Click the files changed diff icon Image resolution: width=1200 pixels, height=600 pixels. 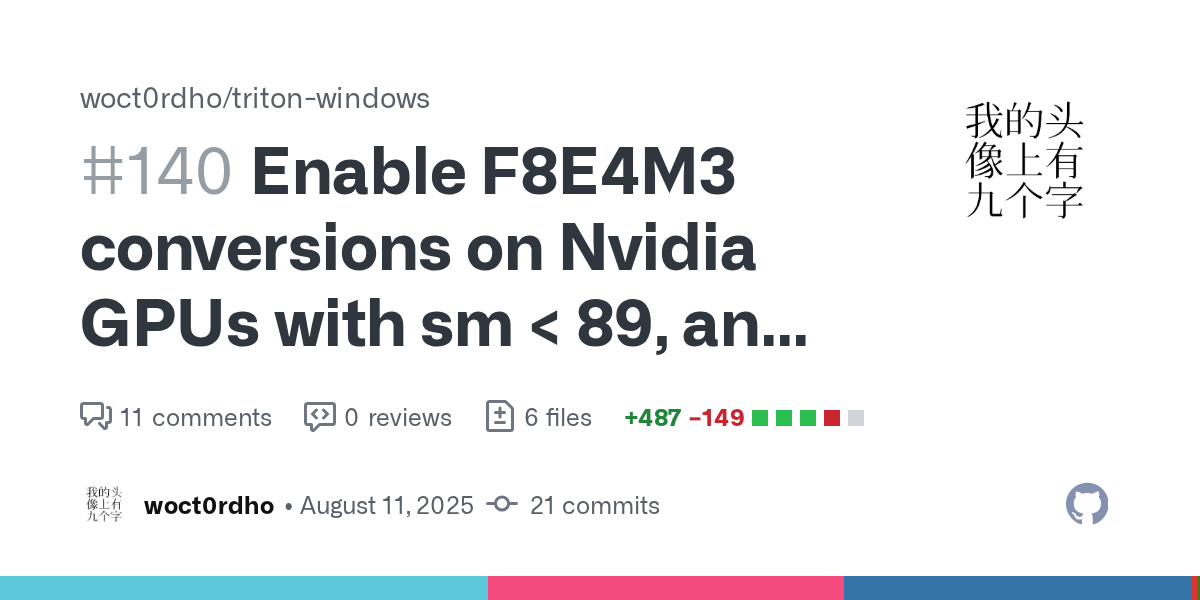[499, 417]
